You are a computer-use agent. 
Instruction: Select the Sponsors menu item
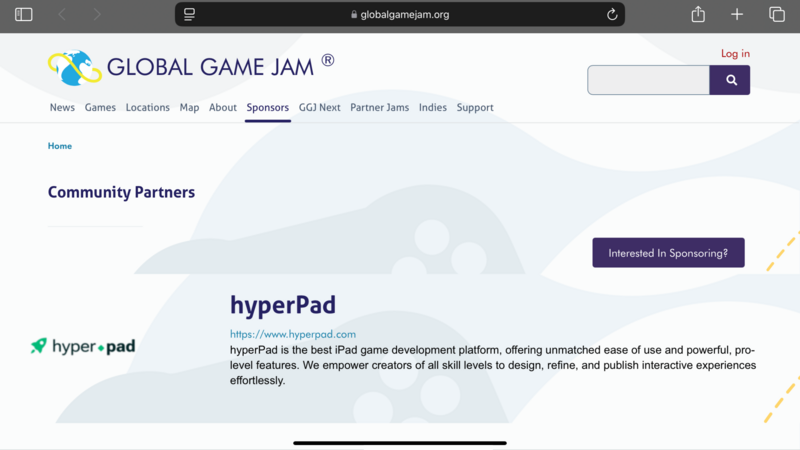tap(268, 108)
